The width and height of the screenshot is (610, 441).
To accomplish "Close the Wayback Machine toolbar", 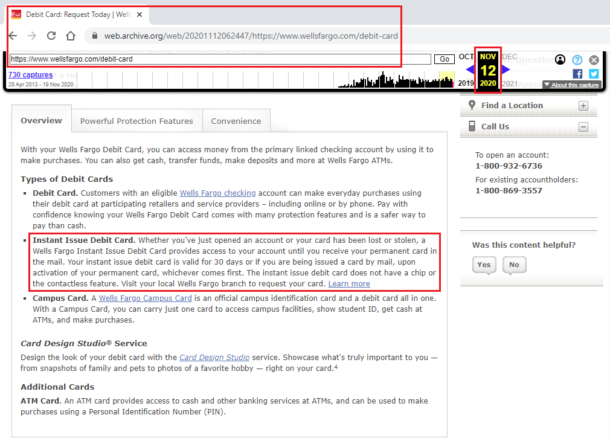I will pos(594,60).
